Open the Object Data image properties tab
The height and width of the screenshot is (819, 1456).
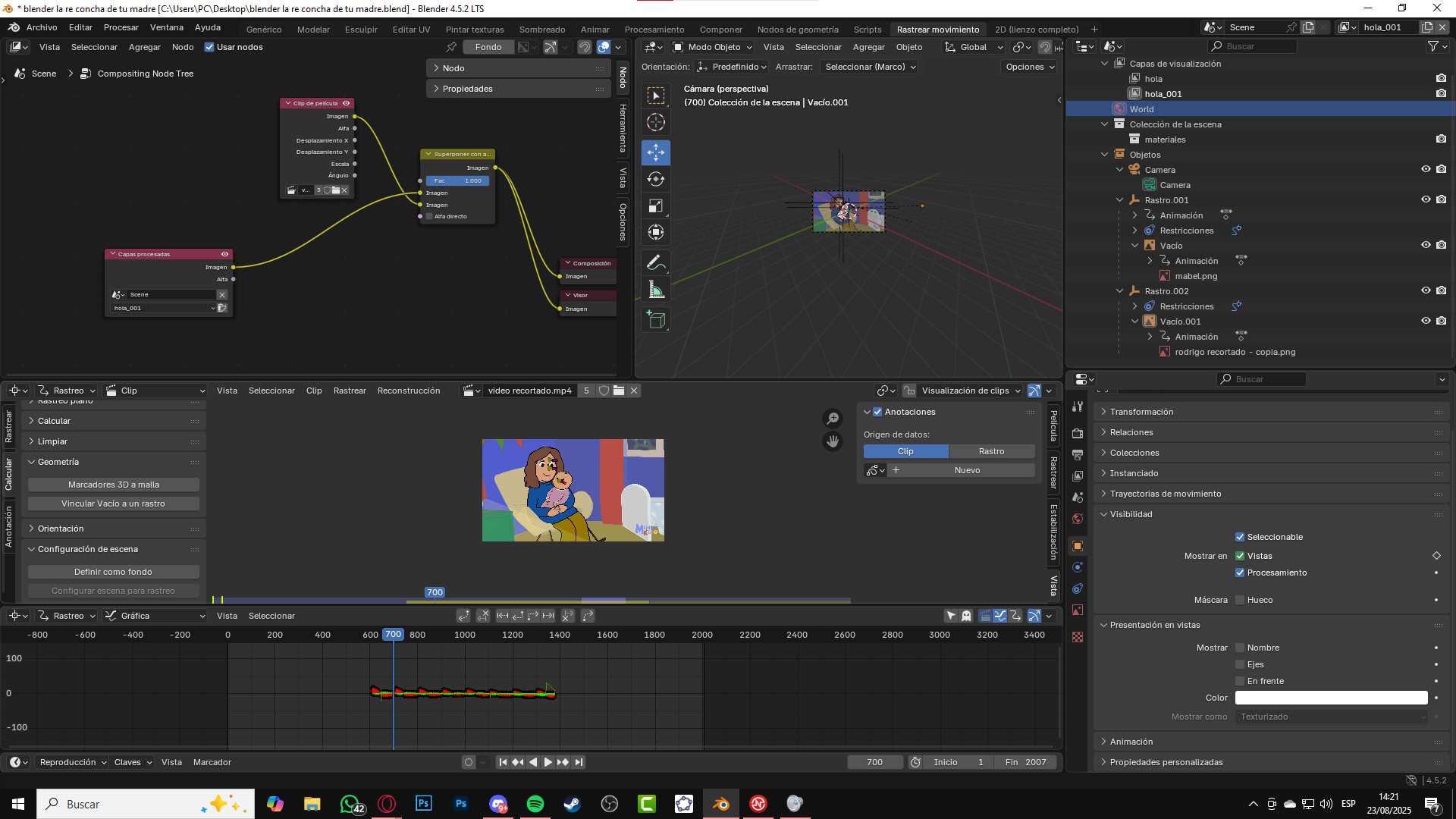coord(1078,610)
